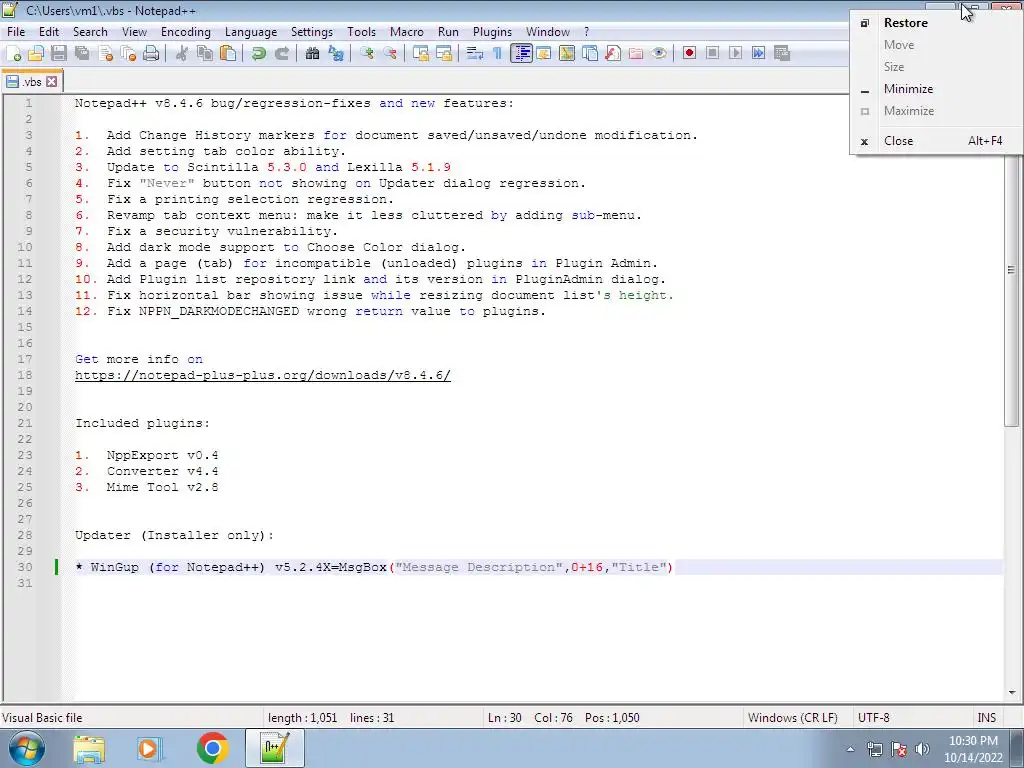Click the New file toolbar icon
The height and width of the screenshot is (768, 1024).
coord(14,54)
